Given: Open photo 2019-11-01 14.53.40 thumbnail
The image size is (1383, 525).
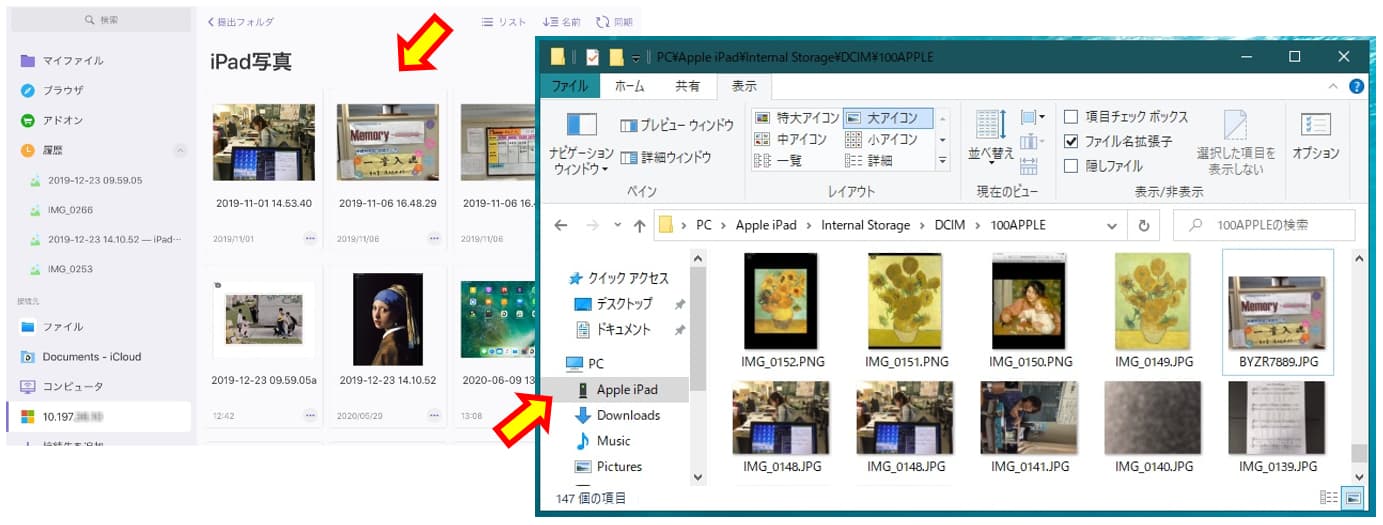Looking at the screenshot, I should [x=264, y=142].
